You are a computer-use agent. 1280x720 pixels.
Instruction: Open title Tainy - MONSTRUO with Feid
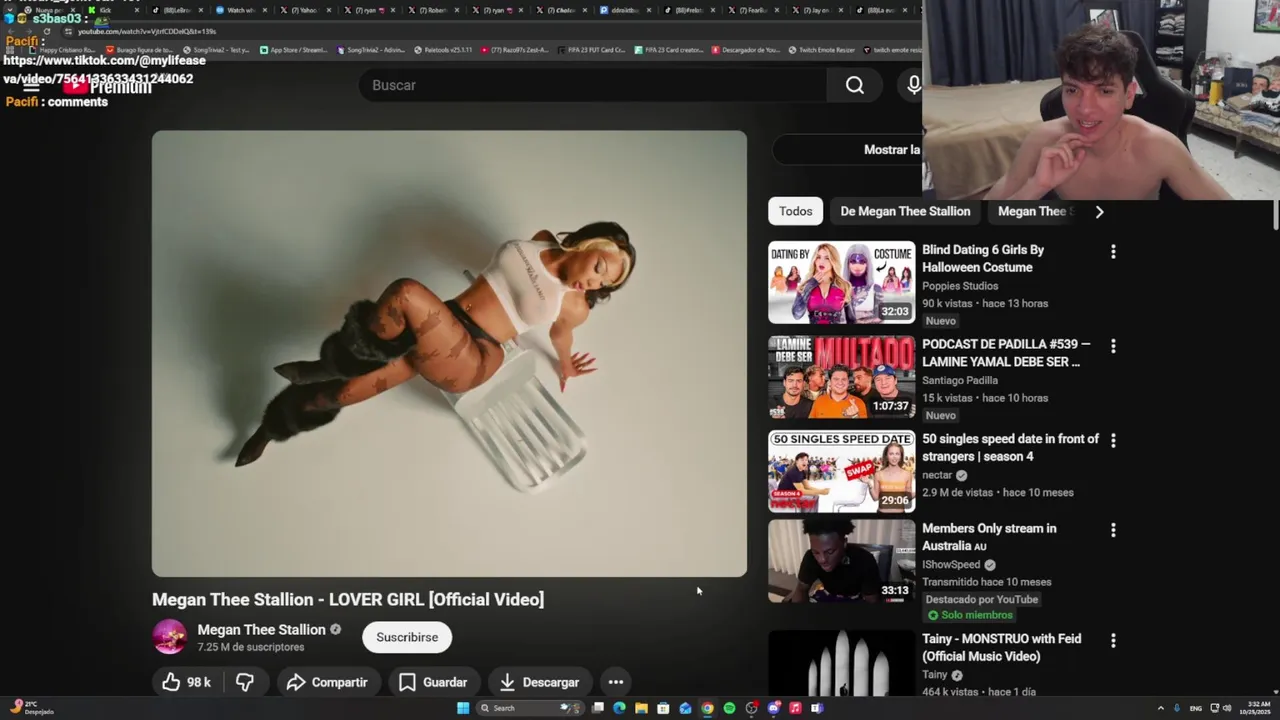click(x=1001, y=647)
